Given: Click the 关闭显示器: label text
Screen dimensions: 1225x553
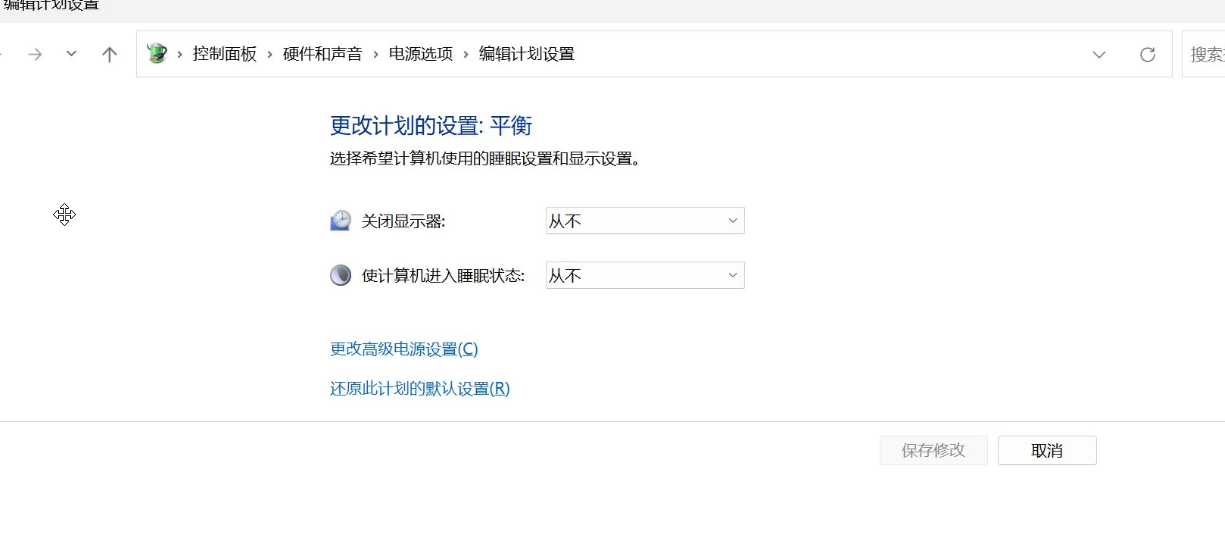Looking at the screenshot, I should (403, 221).
